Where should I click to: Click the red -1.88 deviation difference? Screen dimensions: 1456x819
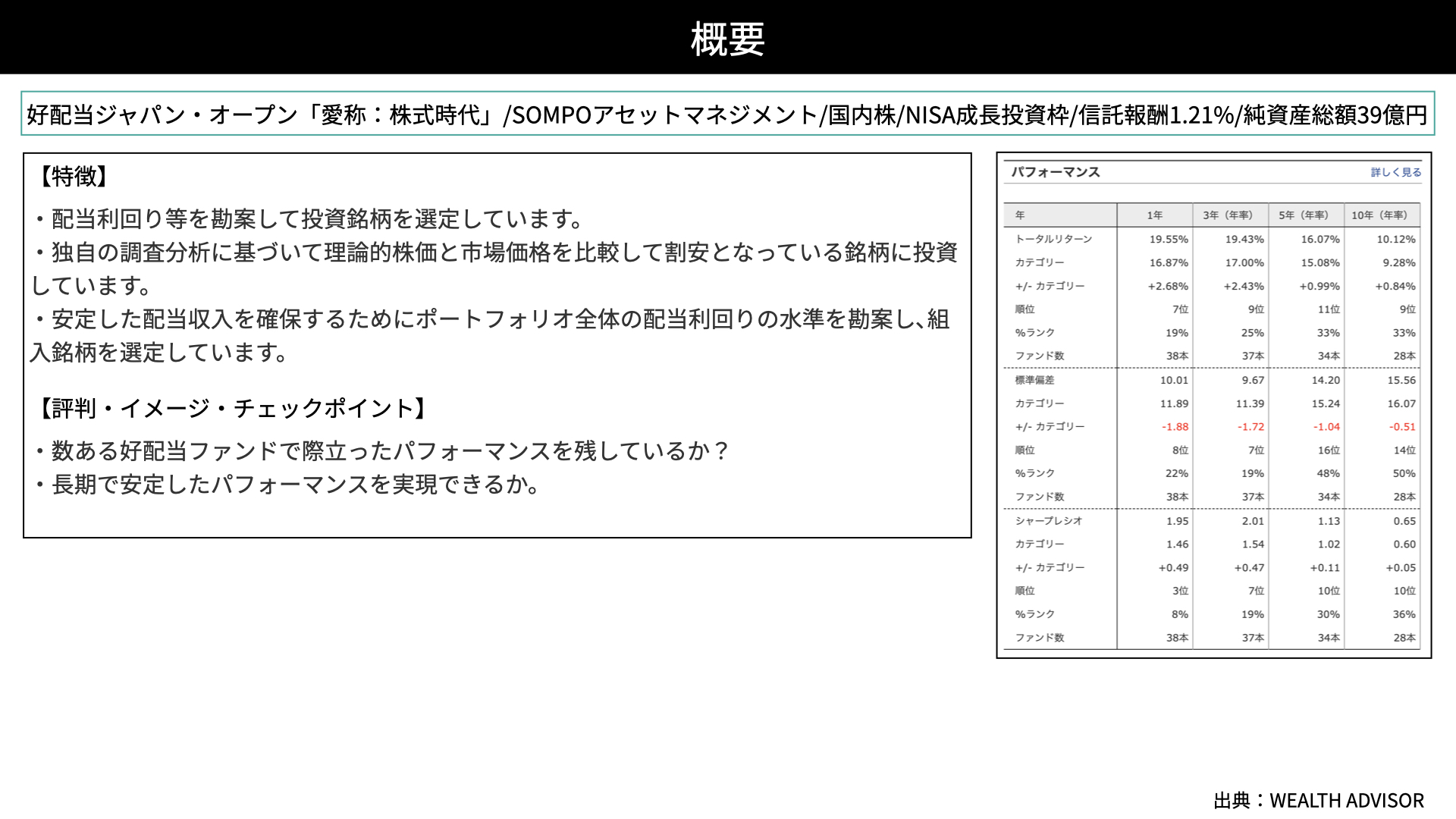[1175, 427]
